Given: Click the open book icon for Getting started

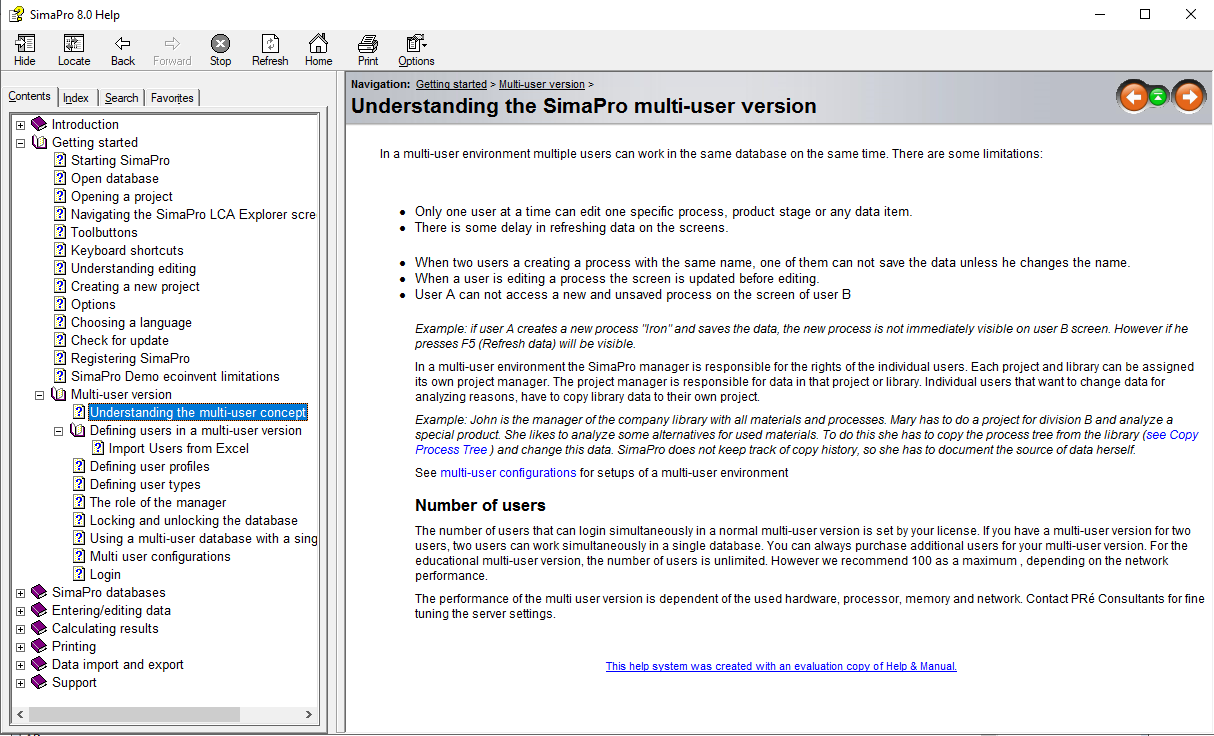Looking at the screenshot, I should [x=39, y=143].
